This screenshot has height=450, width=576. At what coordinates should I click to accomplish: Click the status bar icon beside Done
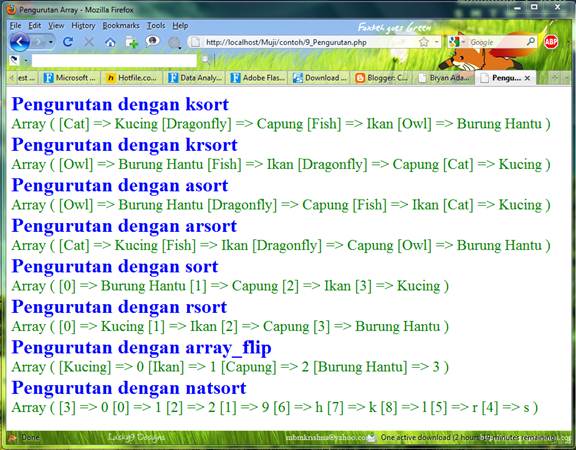12,437
